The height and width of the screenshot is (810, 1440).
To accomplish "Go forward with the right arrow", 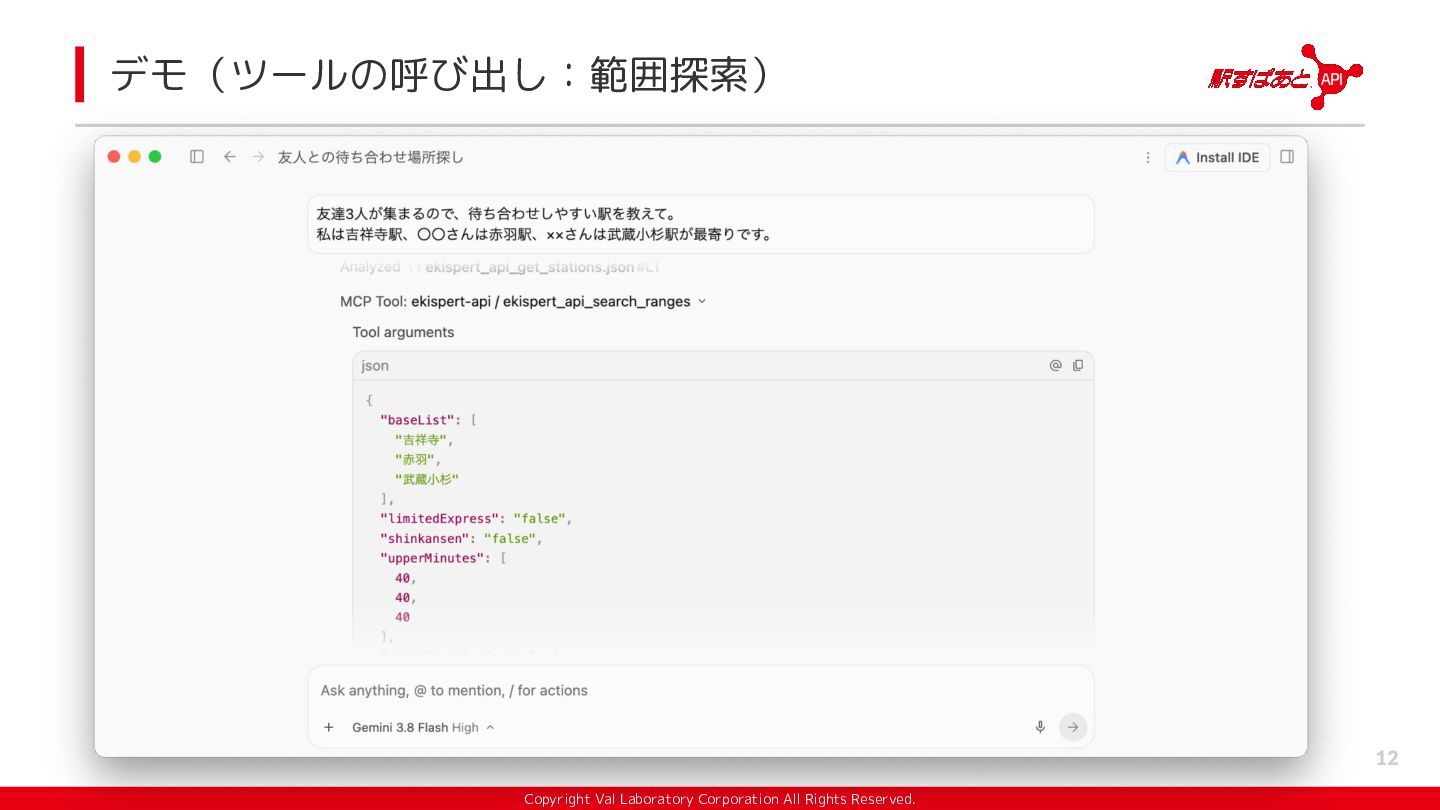I will [258, 157].
